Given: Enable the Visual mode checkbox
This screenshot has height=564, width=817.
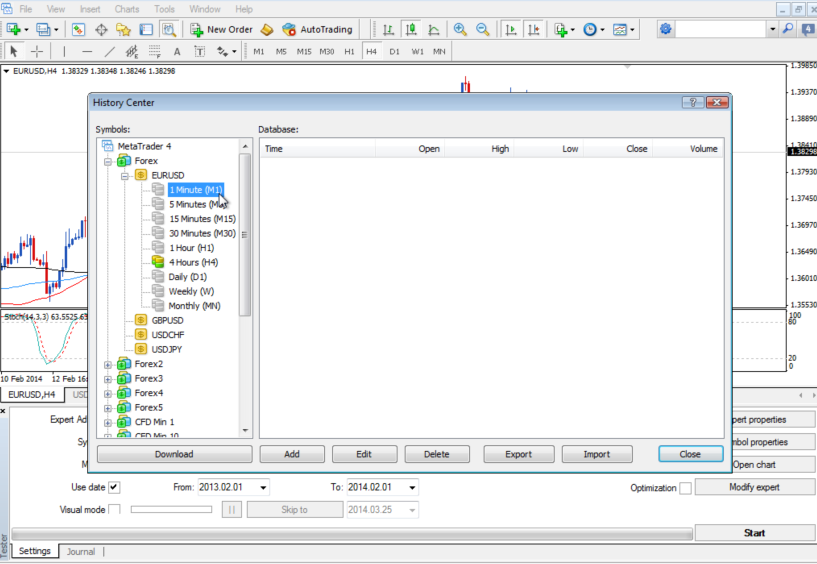Looking at the screenshot, I should coord(115,510).
